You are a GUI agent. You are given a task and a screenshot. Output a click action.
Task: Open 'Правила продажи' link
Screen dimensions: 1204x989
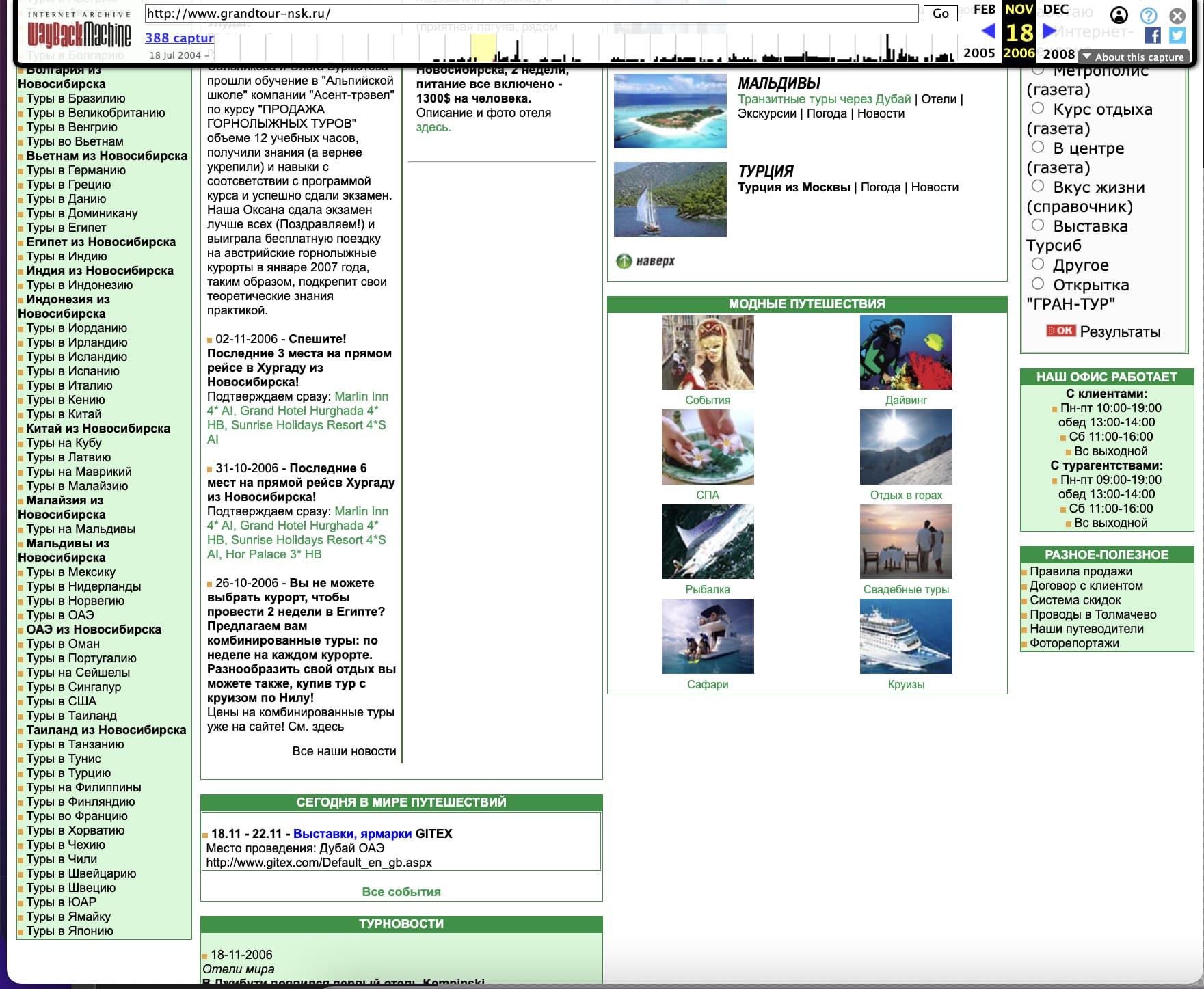tap(1081, 571)
